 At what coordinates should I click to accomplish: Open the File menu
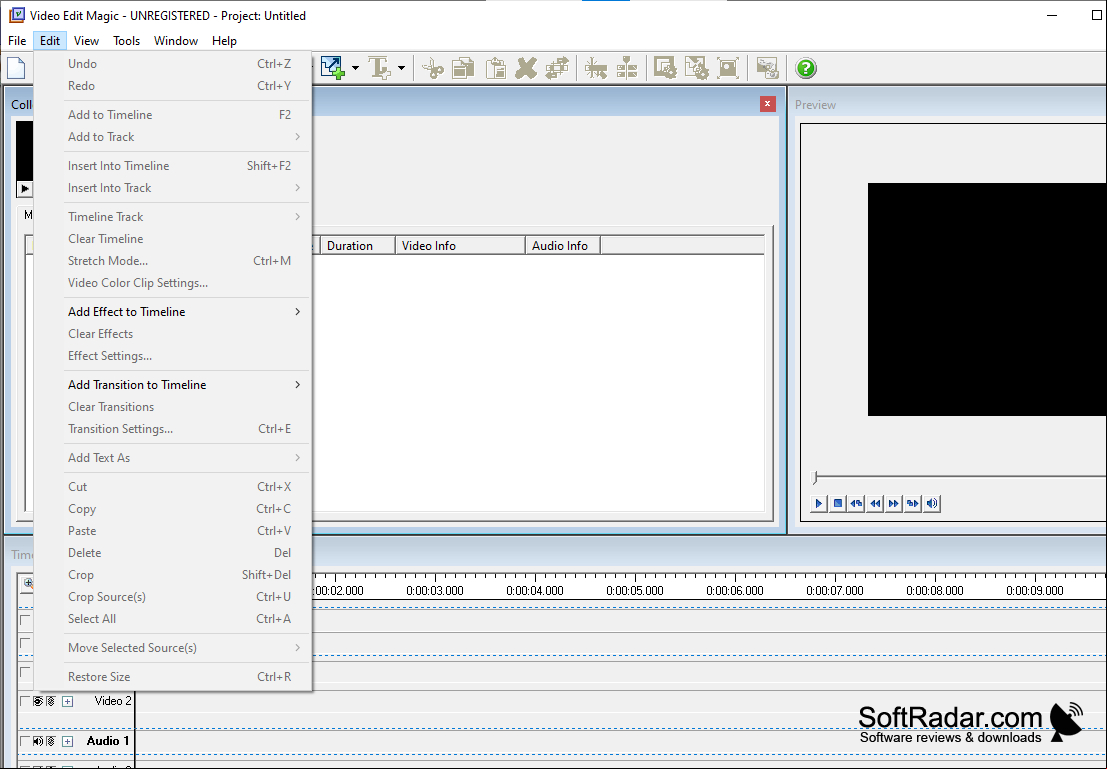(17, 41)
